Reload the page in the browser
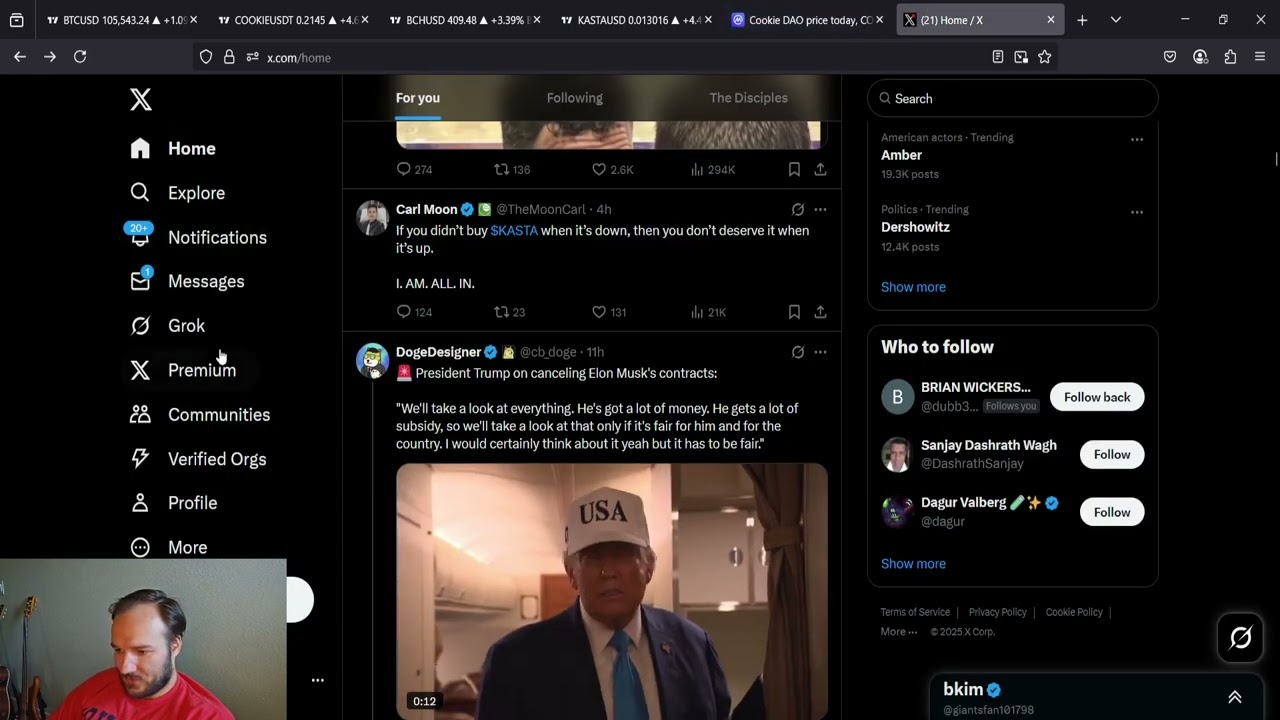The image size is (1280, 720). [x=80, y=57]
